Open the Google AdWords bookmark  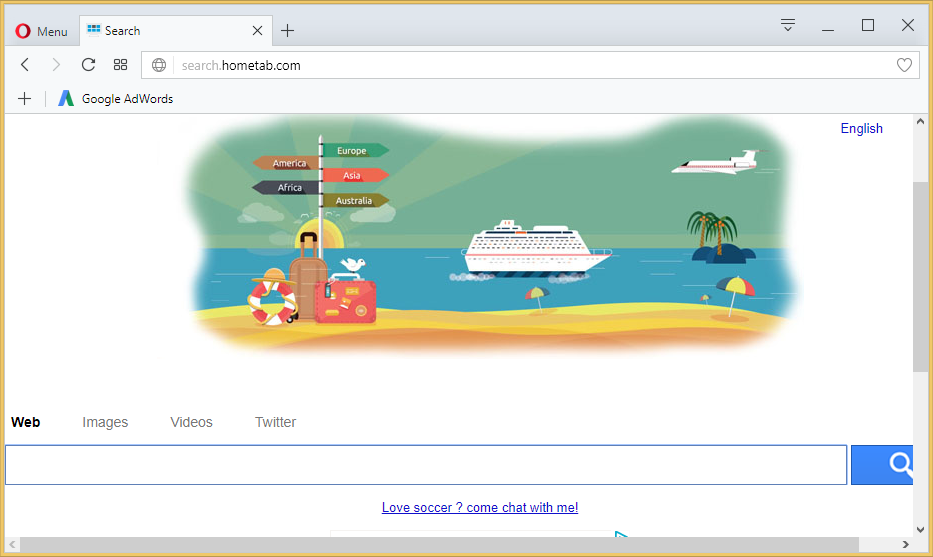(x=115, y=99)
